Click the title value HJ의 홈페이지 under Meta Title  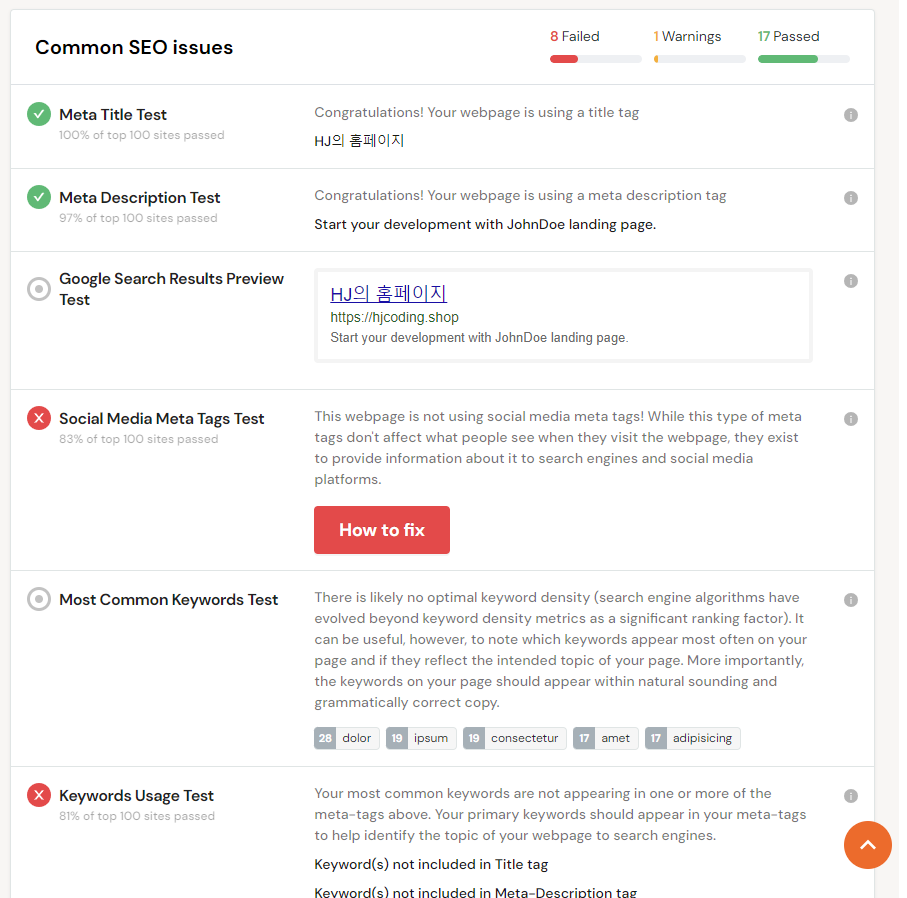(x=359, y=141)
